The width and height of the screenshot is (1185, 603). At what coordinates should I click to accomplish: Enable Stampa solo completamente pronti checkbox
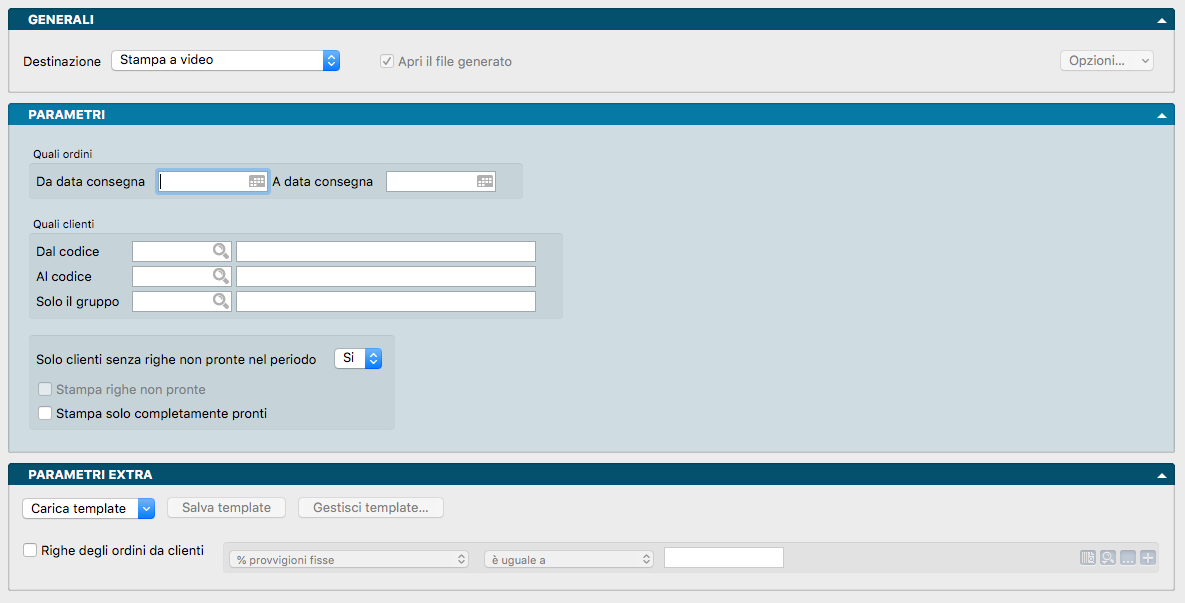(x=44, y=413)
